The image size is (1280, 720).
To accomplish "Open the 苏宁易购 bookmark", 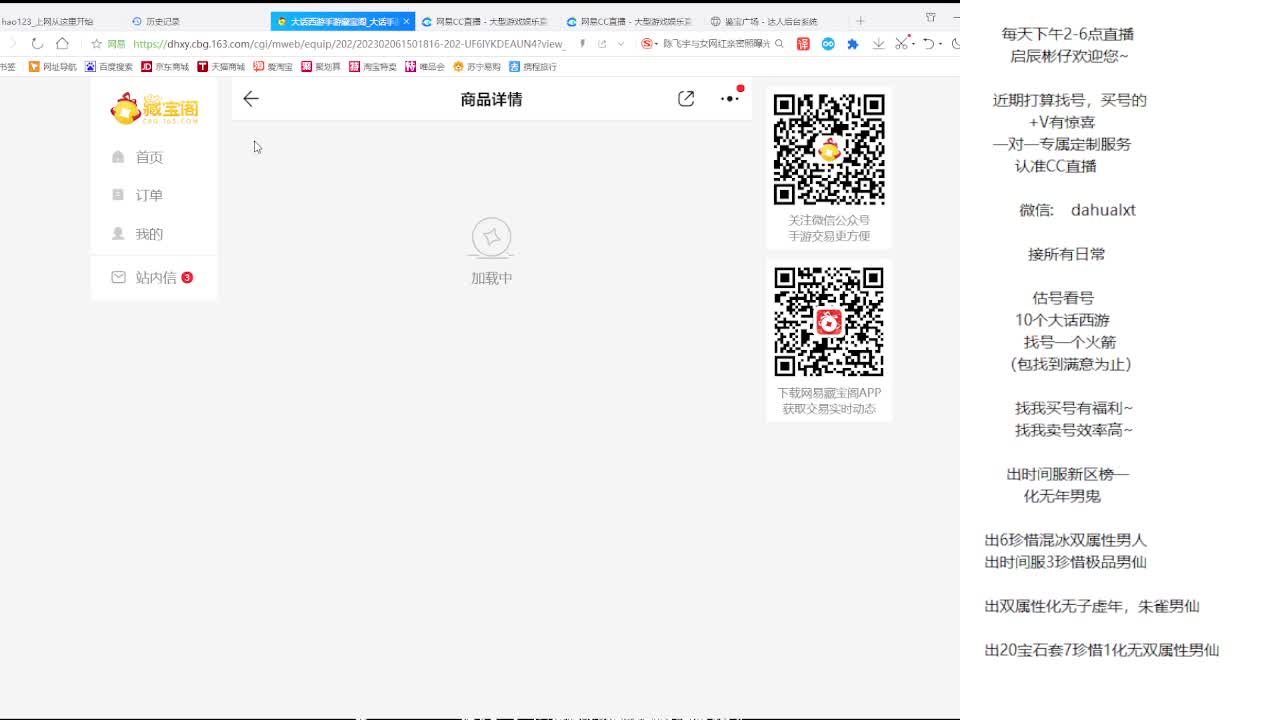I will point(477,67).
